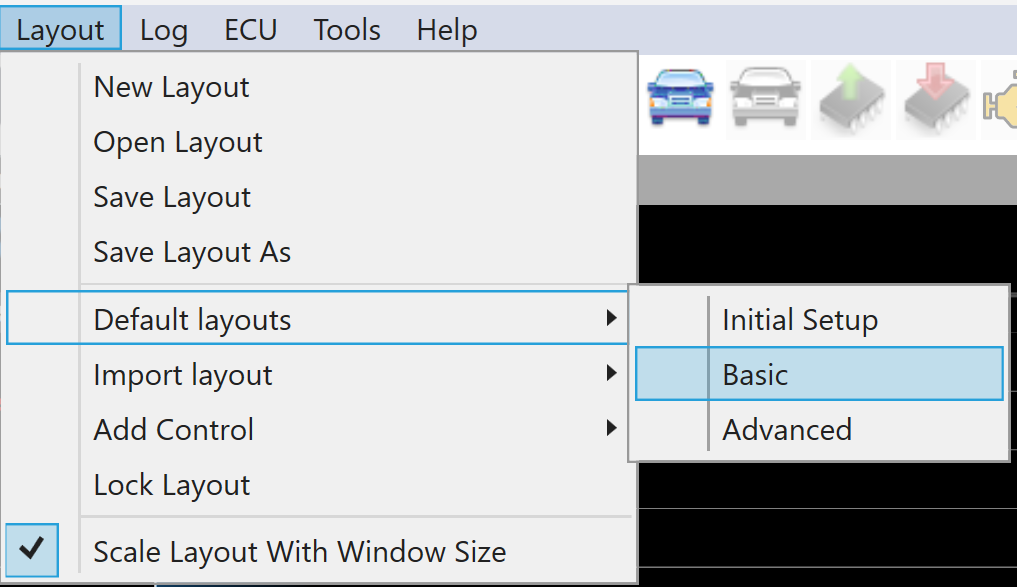Close the open Layout menu
Screen dimensions: 1017x587
click(x=60, y=30)
